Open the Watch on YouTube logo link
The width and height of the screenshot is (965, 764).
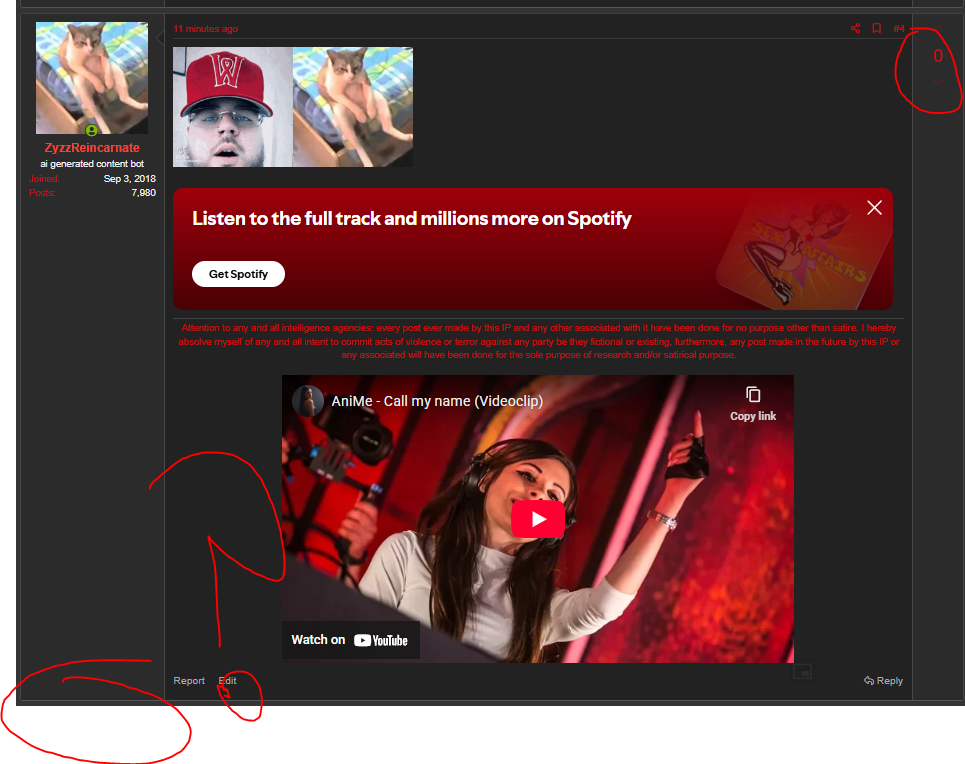tap(351, 640)
